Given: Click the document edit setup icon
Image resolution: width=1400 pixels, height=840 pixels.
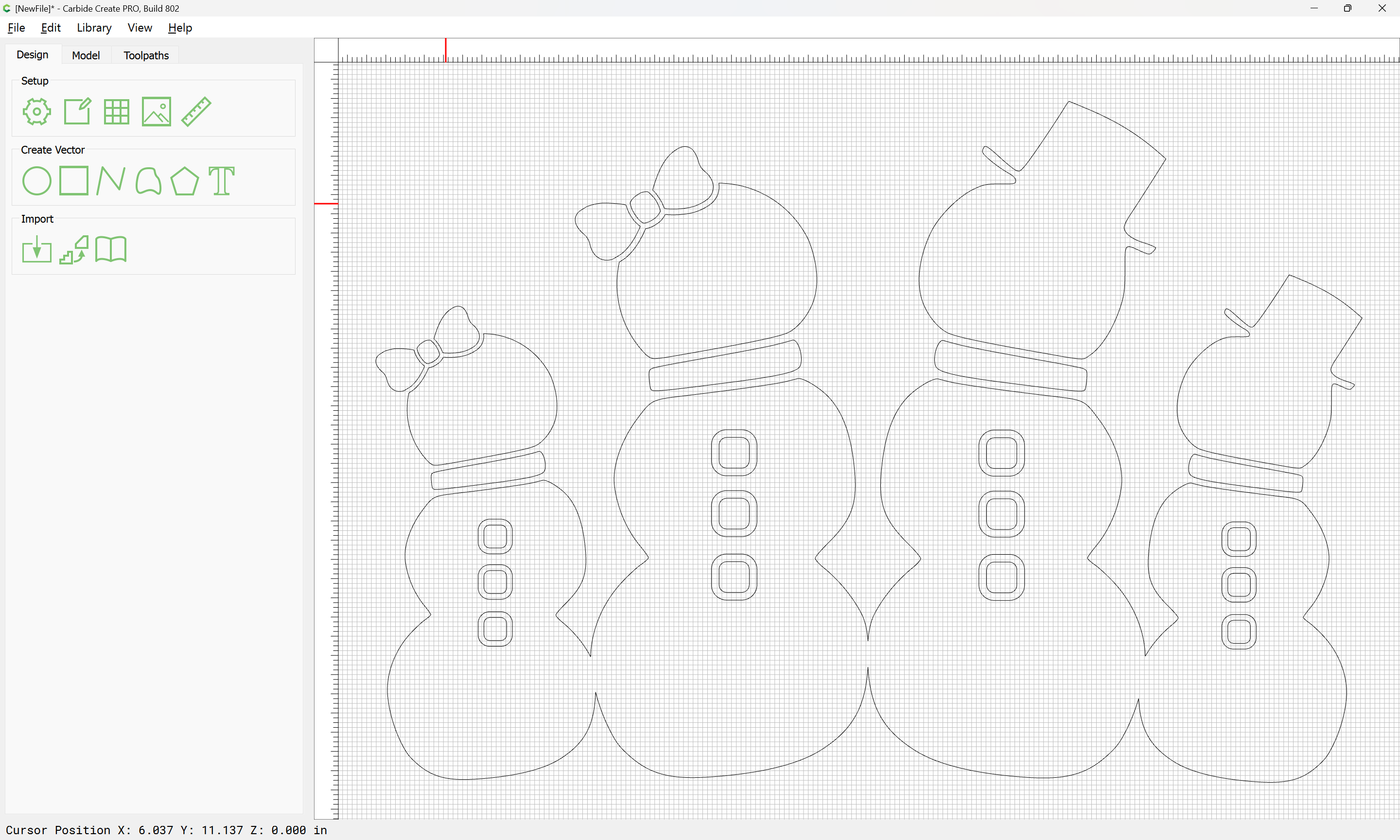Looking at the screenshot, I should coord(77,111).
